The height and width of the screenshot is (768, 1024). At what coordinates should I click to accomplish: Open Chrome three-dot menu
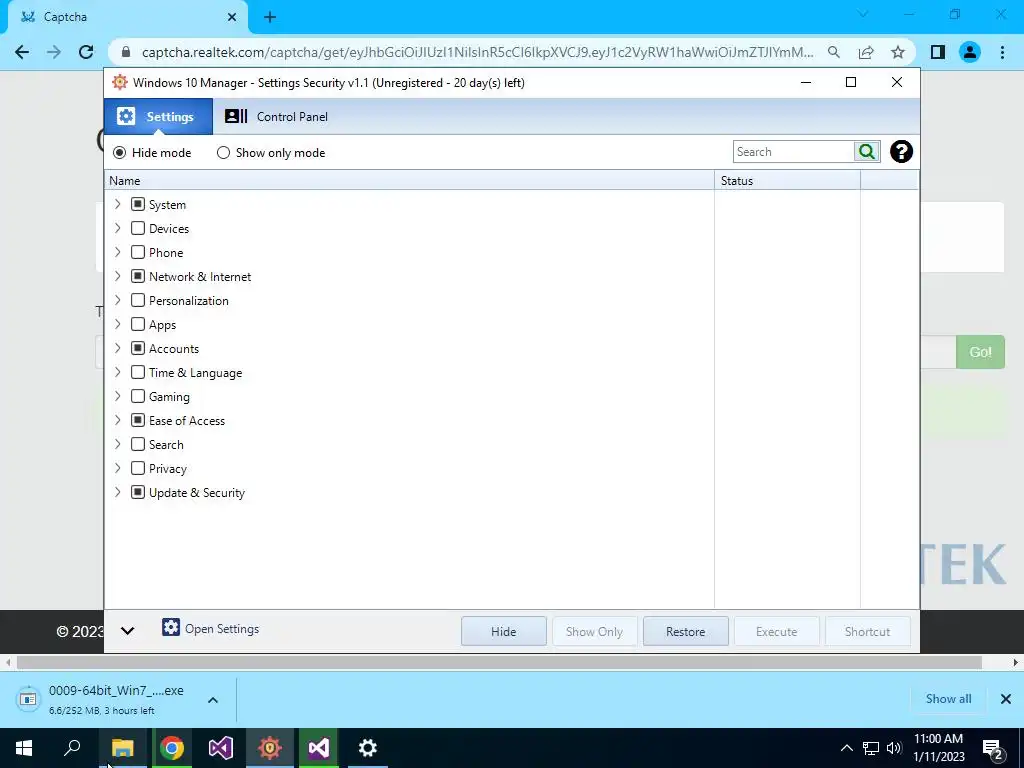1002,52
